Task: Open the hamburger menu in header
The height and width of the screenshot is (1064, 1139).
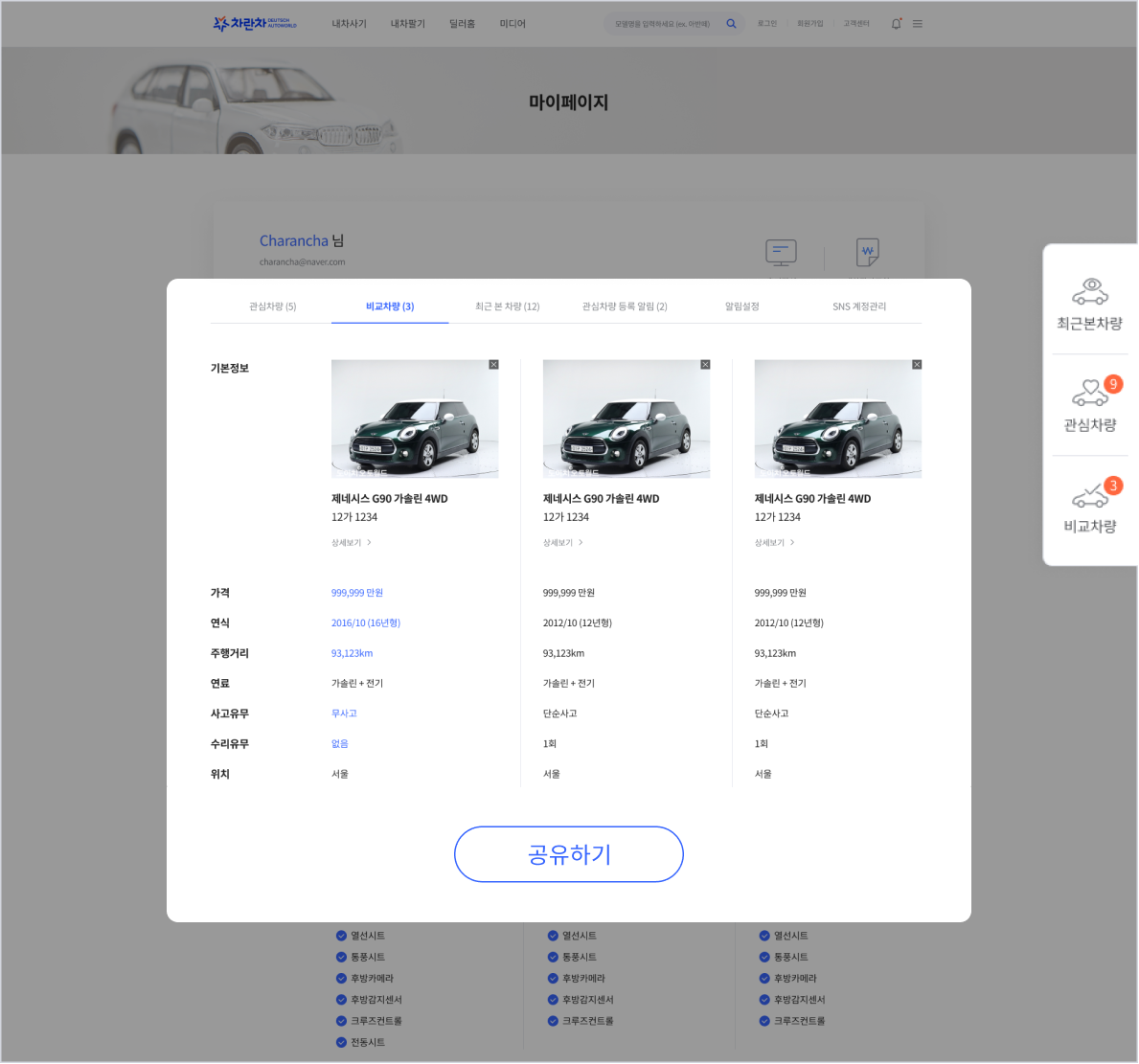Action: (x=918, y=24)
